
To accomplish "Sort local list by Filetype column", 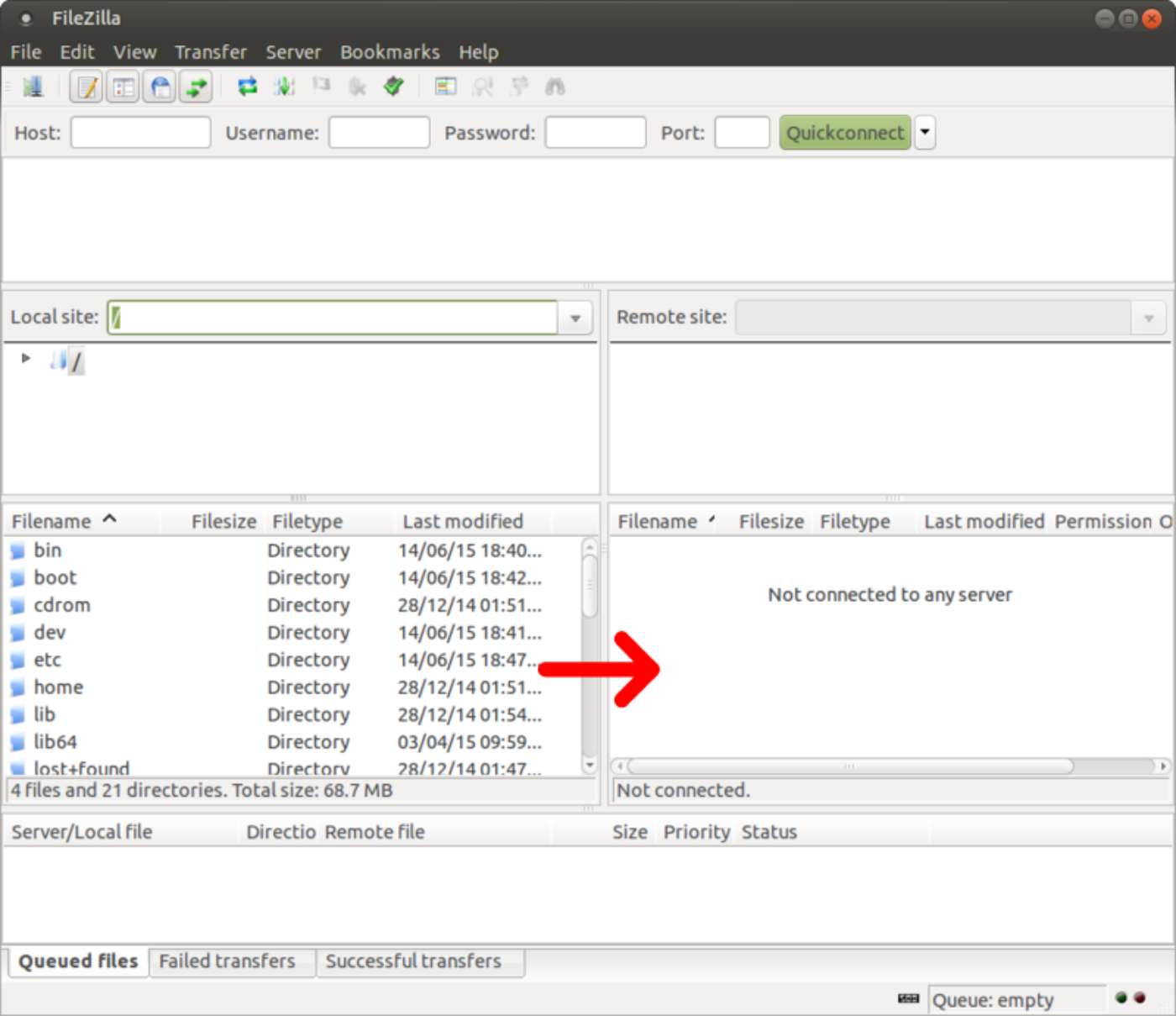I will [x=307, y=522].
